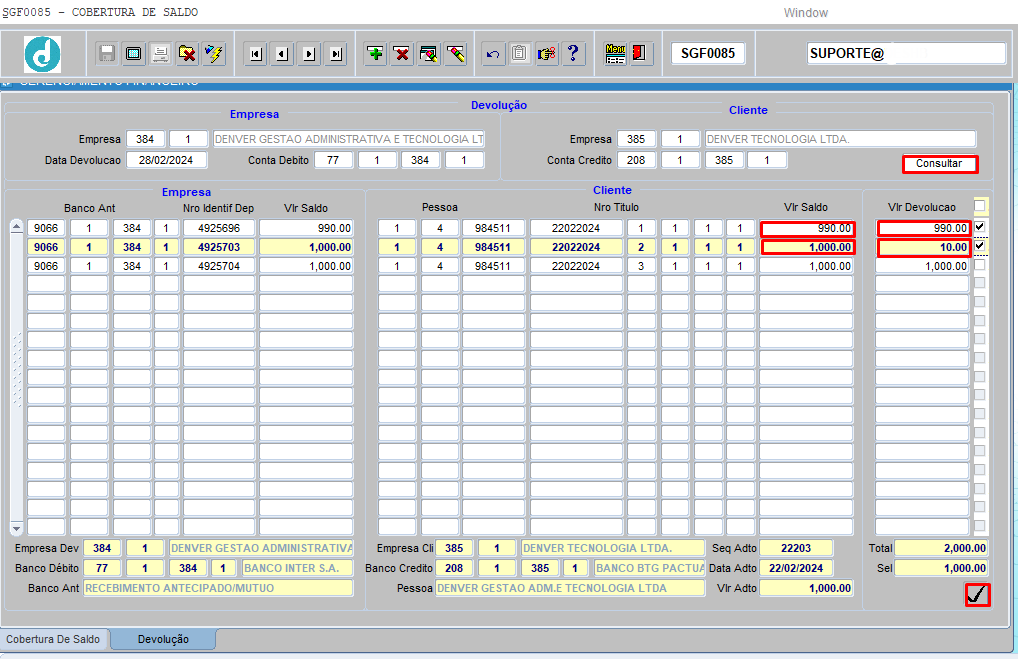The width and height of the screenshot is (1018, 659).
Task: Click Empresa Vlr Saldo cell showing 990.00
Action: point(306,228)
